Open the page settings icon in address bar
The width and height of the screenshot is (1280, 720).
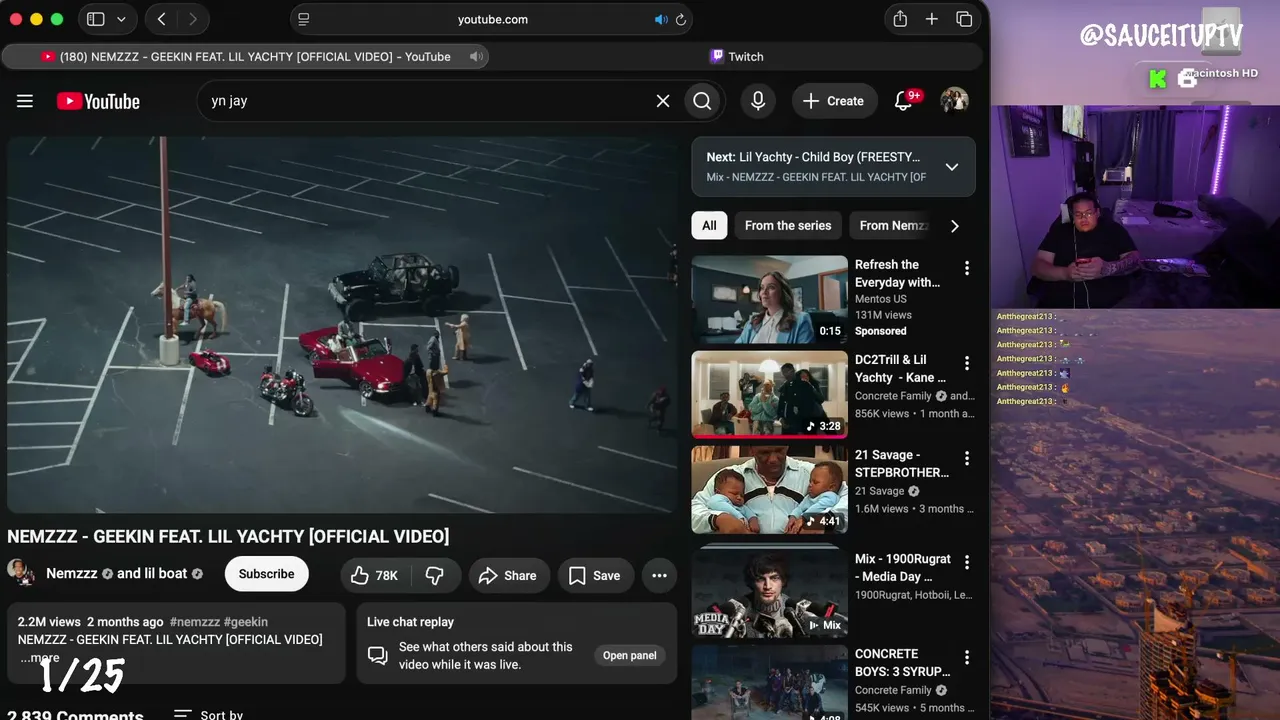(x=304, y=19)
